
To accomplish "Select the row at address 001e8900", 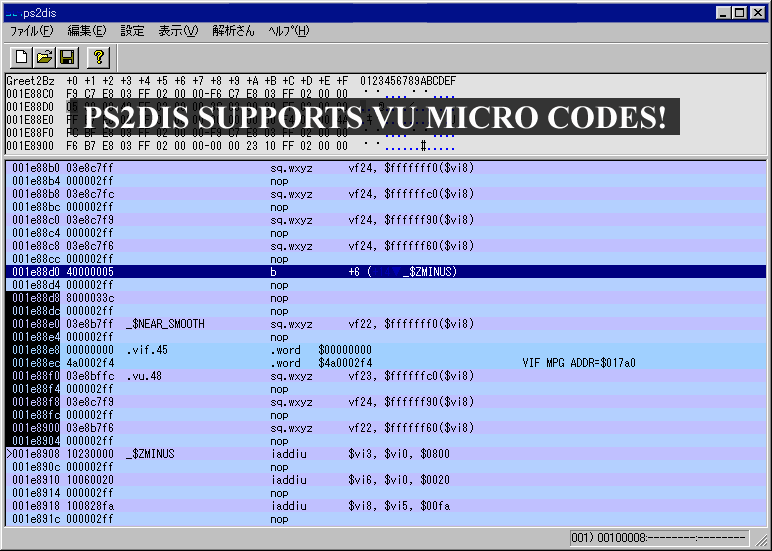I will 386,428.
